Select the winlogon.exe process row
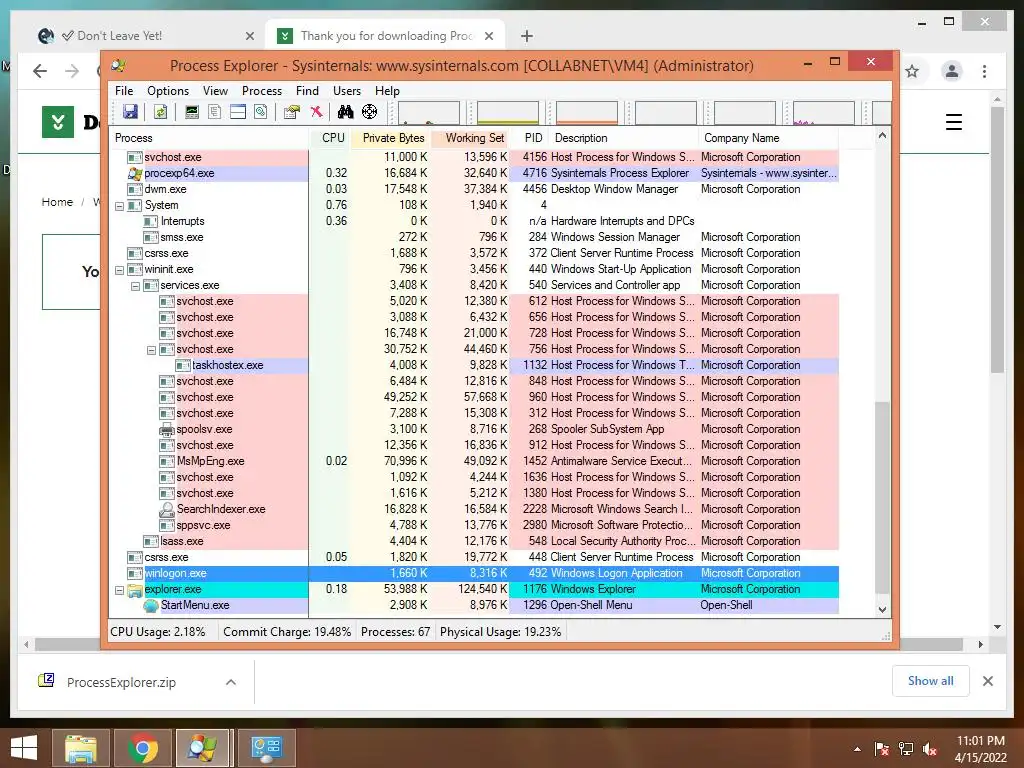 click(473, 573)
